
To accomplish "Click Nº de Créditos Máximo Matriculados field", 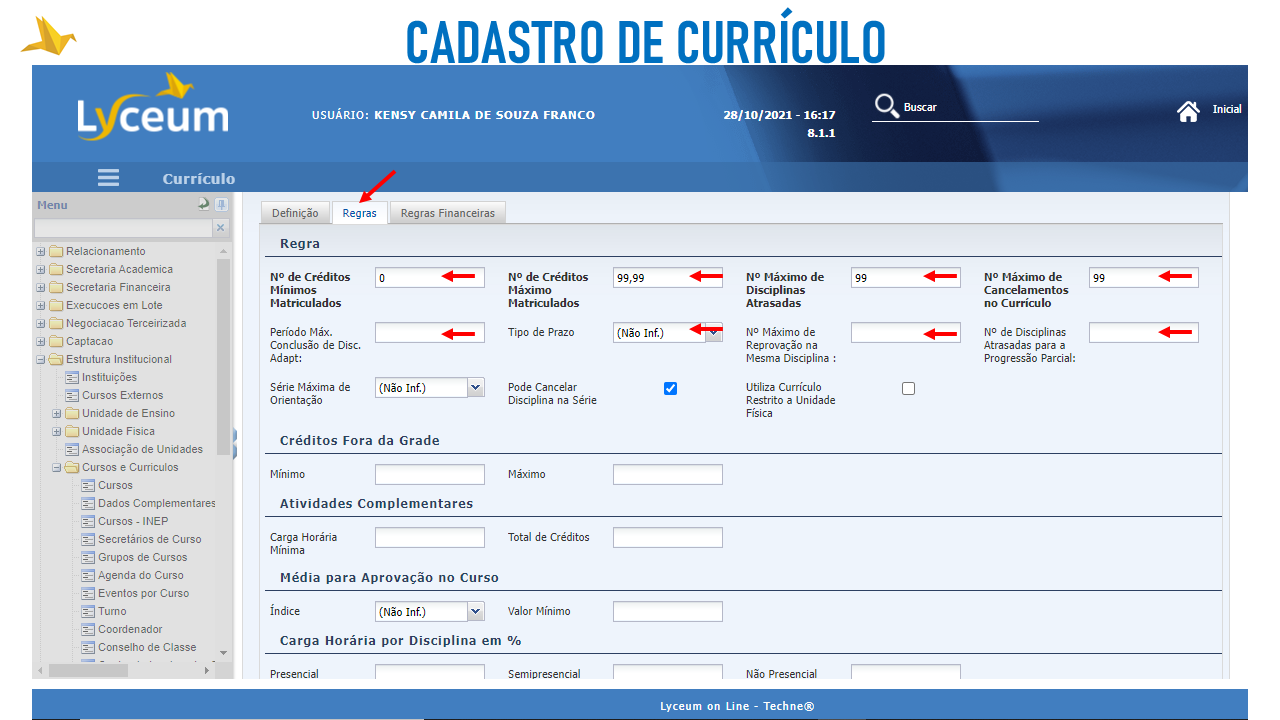I will (668, 278).
